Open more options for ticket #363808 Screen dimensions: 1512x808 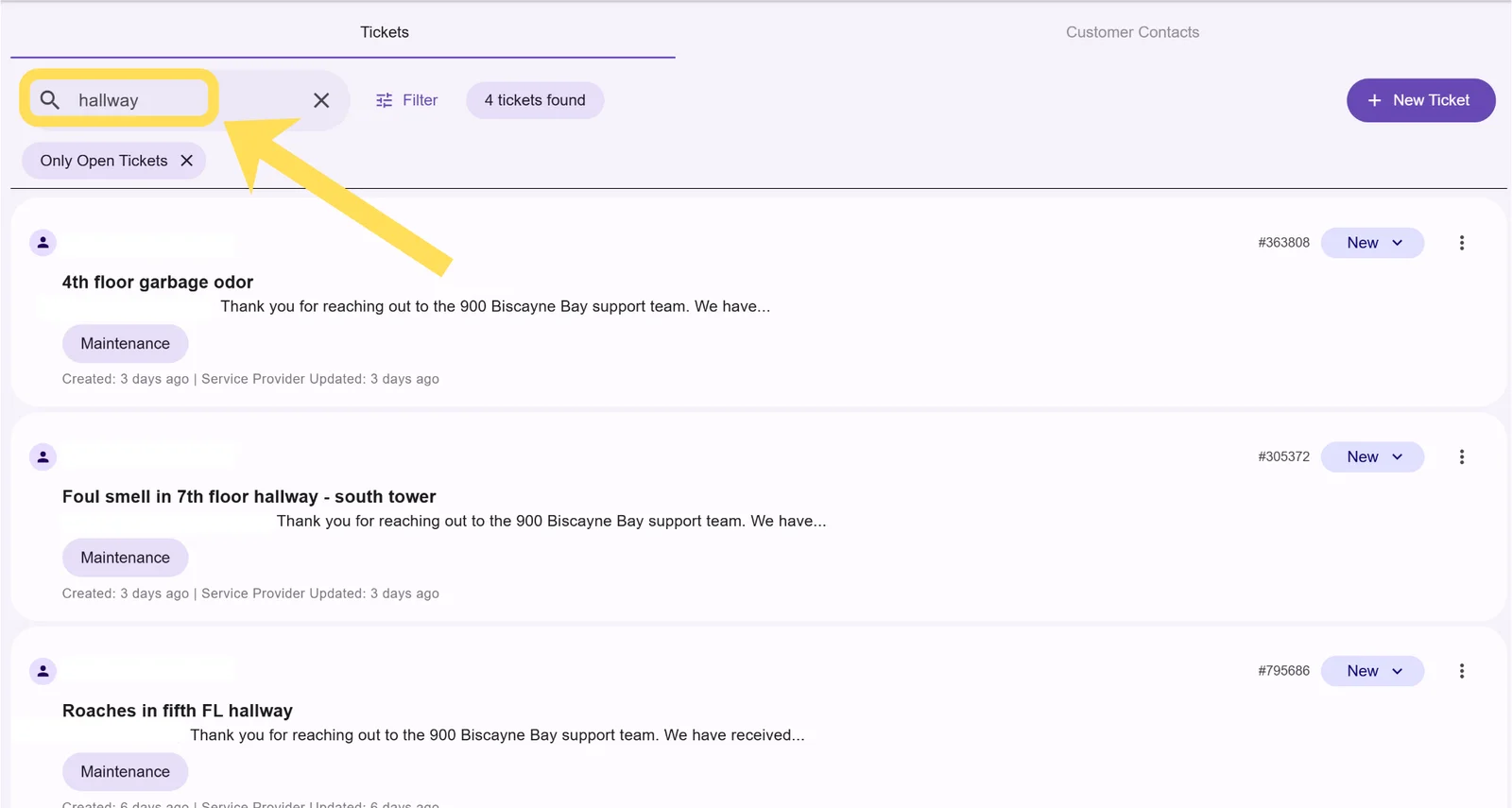1462,243
